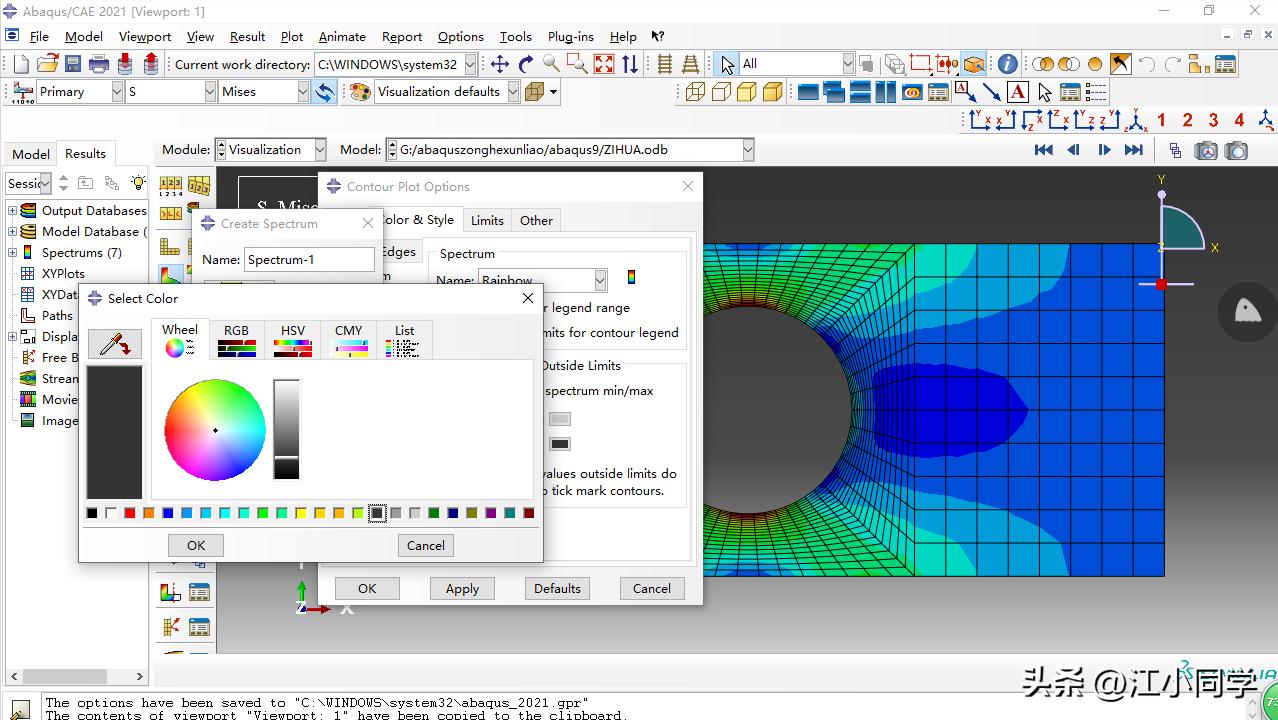The width and height of the screenshot is (1278, 720).
Task: Click Apply in Contour Plot Options
Action: pos(462,589)
